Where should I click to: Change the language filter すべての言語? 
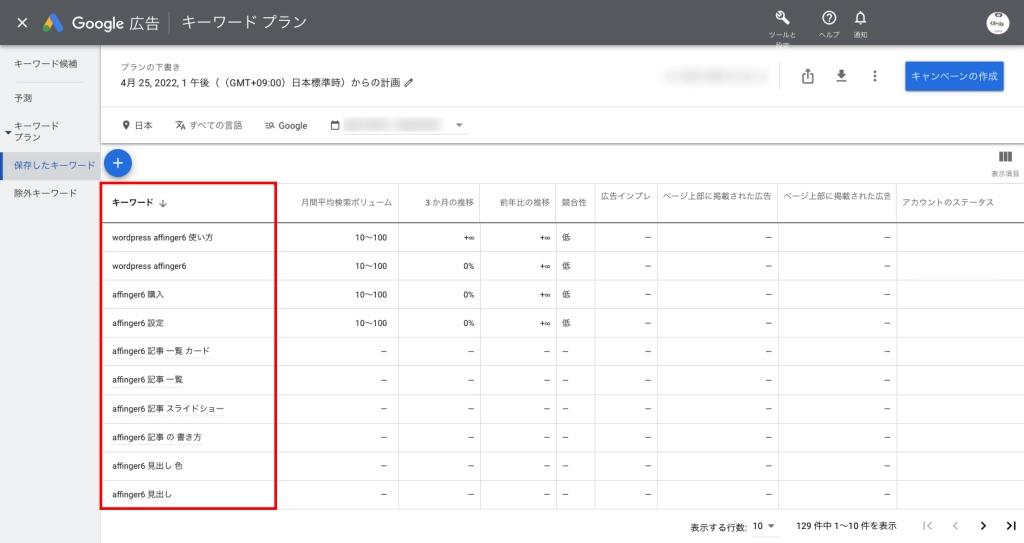(x=208, y=125)
